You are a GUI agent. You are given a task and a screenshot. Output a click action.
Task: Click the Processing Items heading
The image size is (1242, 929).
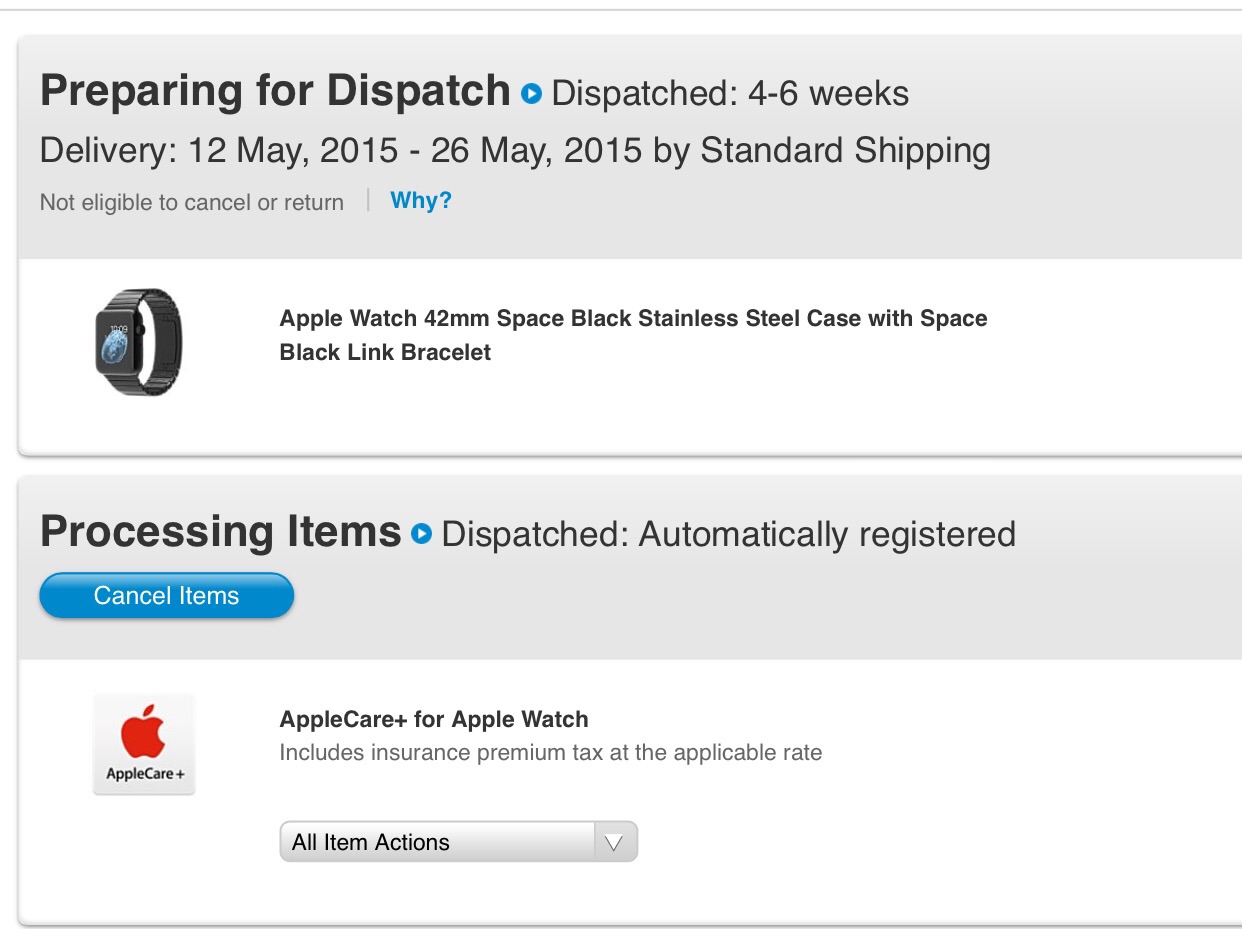tap(220, 531)
